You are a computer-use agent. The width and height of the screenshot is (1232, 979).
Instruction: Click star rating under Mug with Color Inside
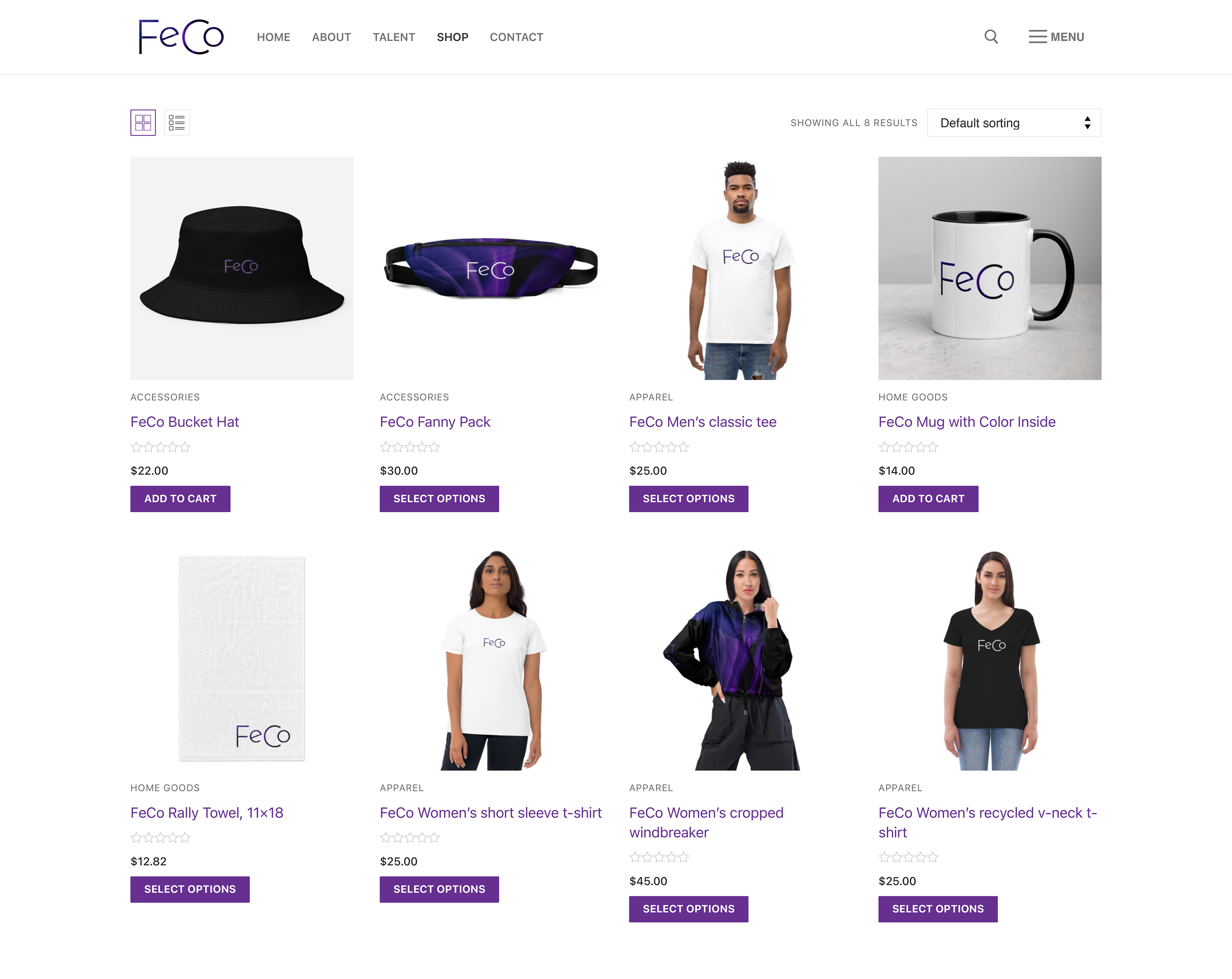[x=909, y=447]
